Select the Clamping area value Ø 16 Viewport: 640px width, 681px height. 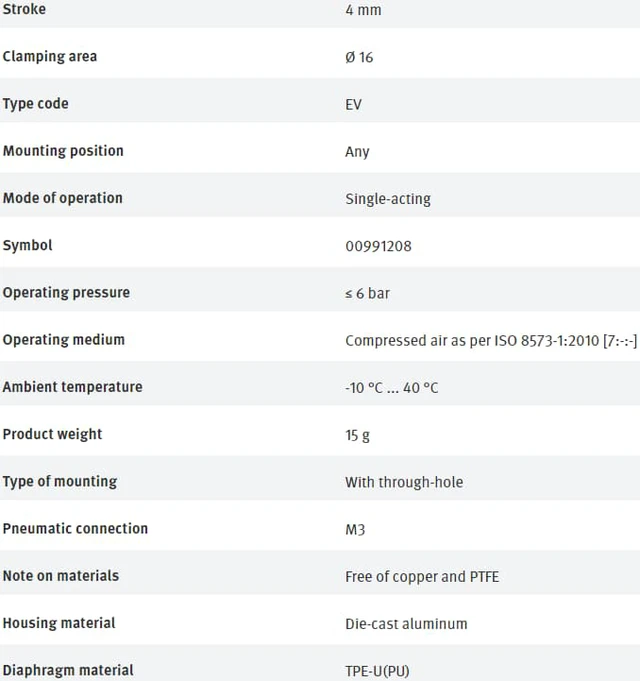click(359, 57)
